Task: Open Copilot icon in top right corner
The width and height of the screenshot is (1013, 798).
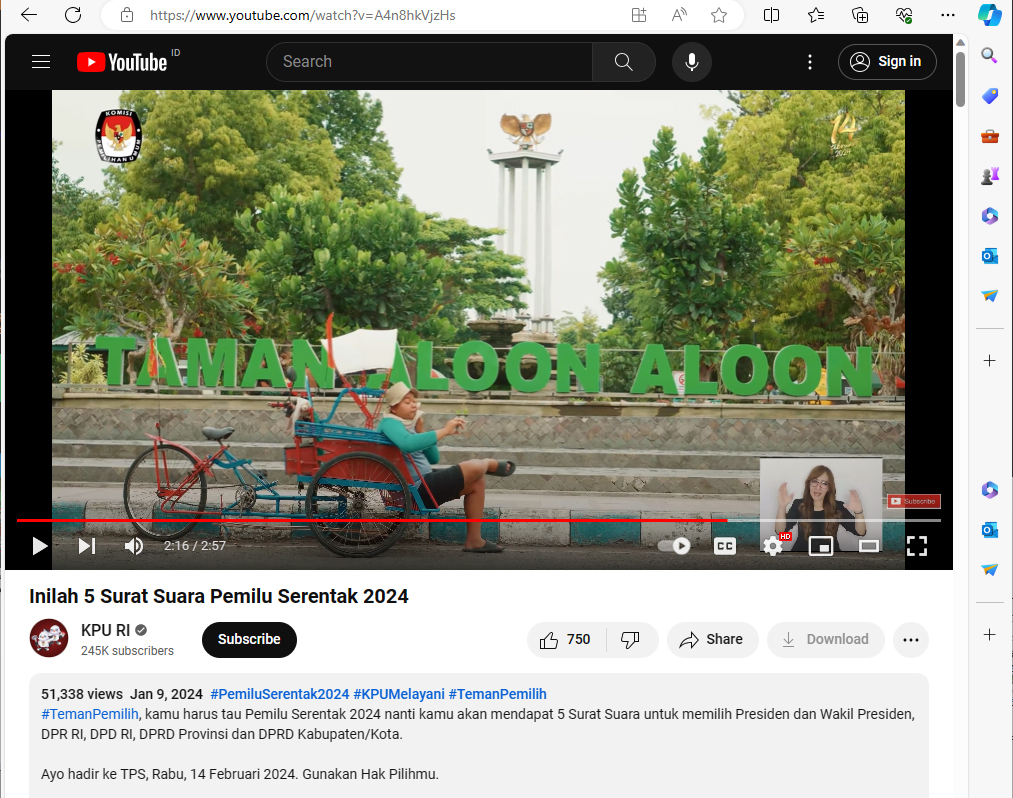Action: (990, 15)
